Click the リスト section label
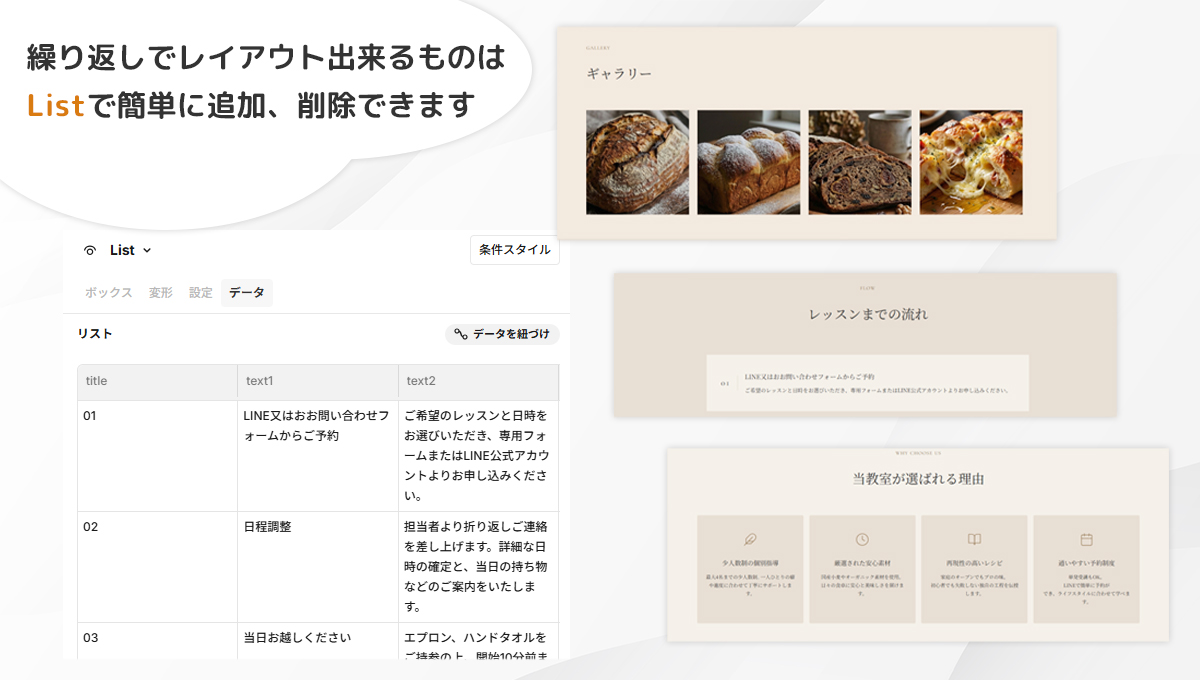The height and width of the screenshot is (680, 1200). (x=95, y=334)
